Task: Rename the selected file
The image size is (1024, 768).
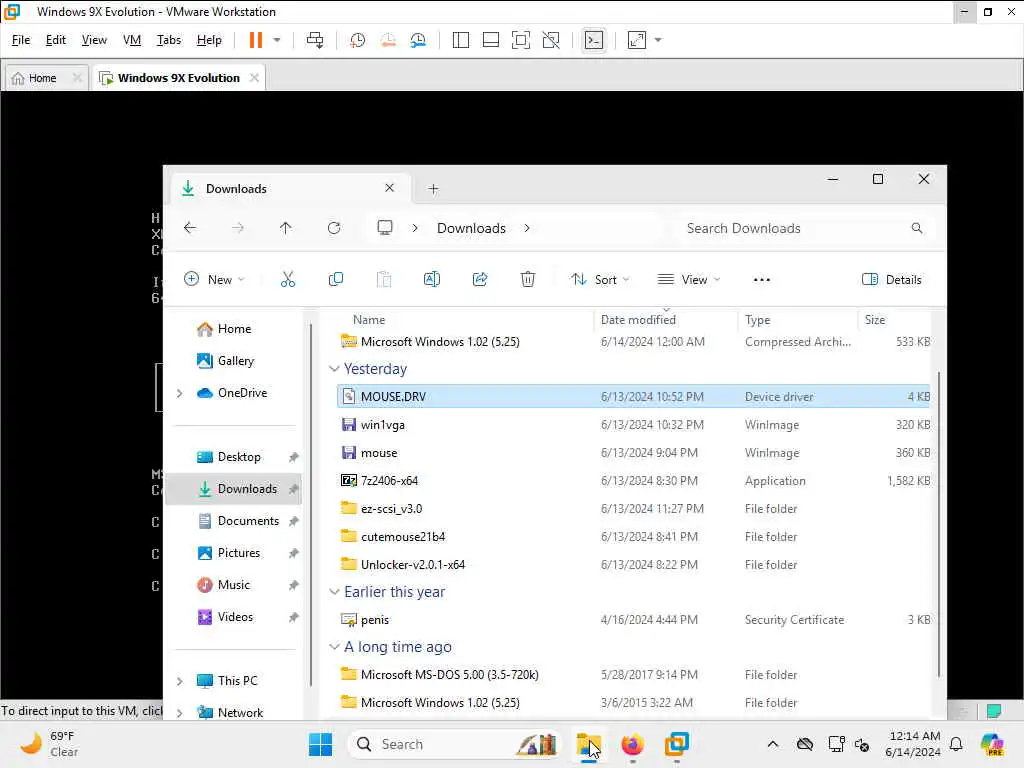Action: pos(432,280)
